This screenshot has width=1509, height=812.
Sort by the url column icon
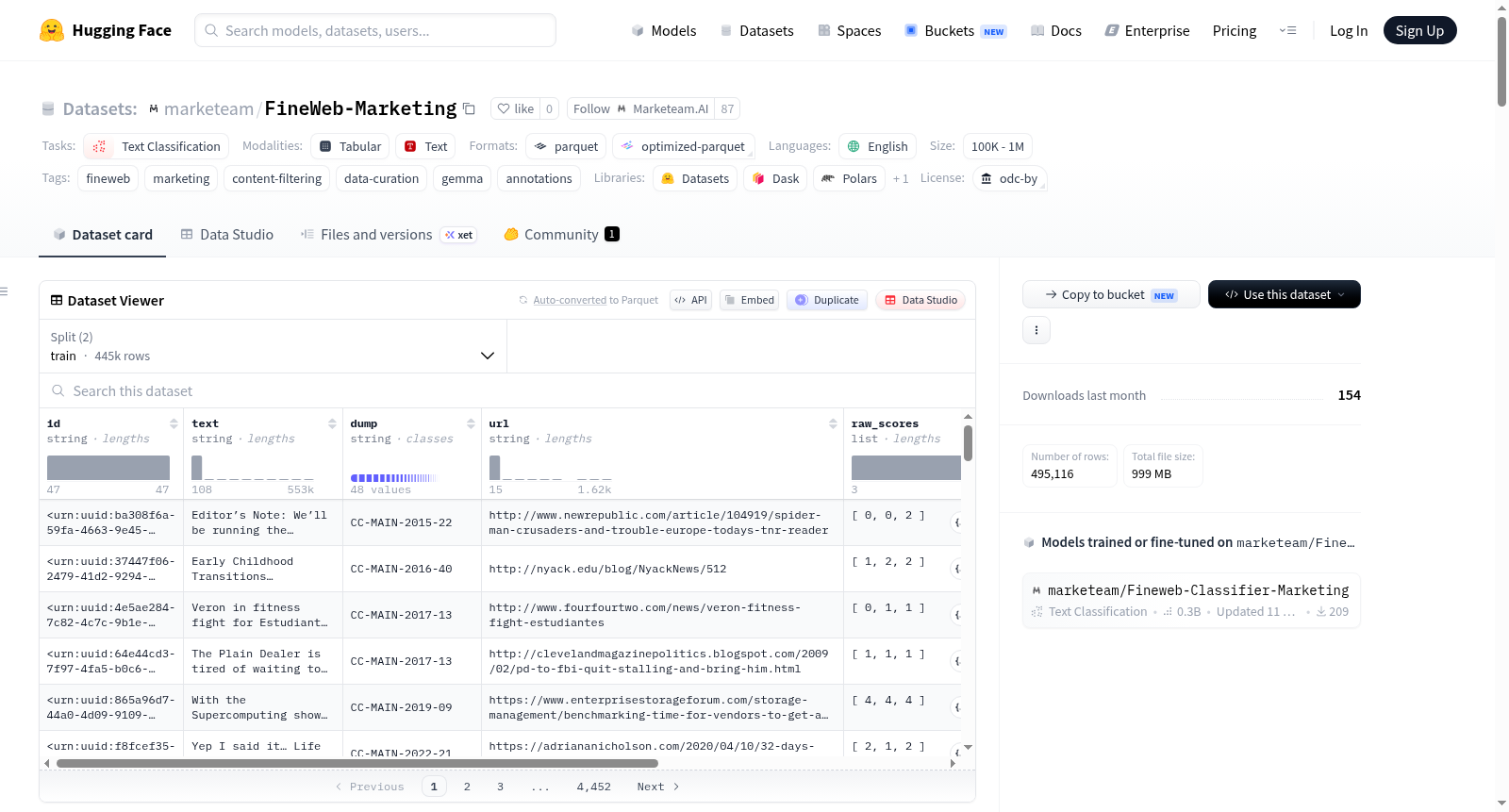tap(833, 423)
